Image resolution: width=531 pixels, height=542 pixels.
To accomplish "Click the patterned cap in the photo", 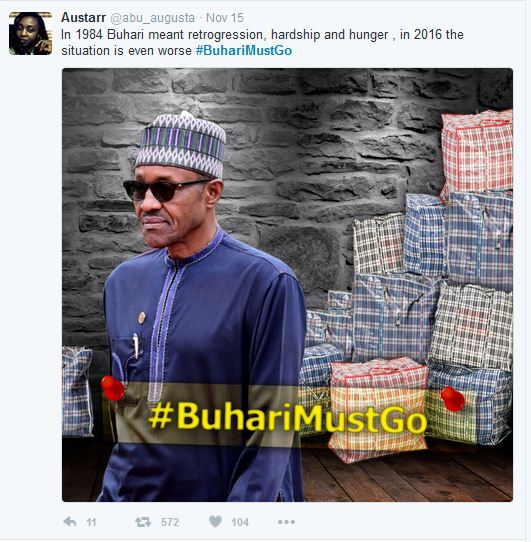I will point(181,144).
